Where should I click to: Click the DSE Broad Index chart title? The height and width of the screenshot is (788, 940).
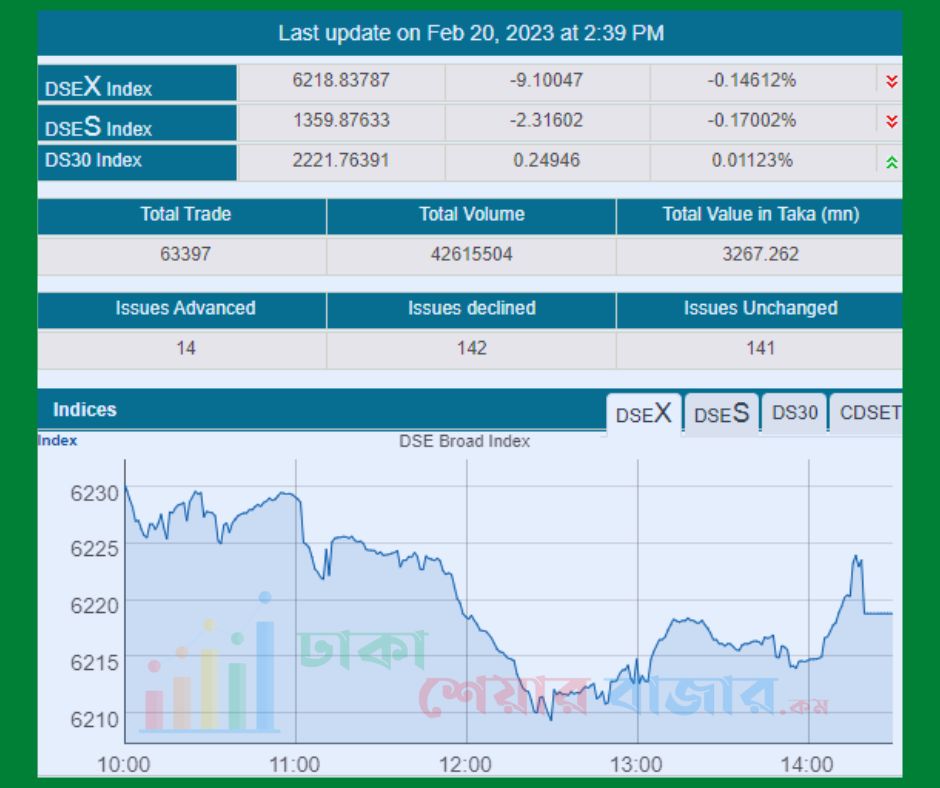pyautogui.click(x=464, y=441)
